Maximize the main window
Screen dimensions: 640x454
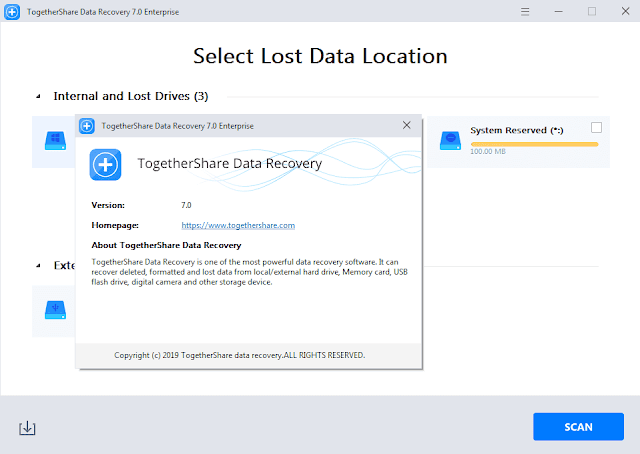click(592, 12)
